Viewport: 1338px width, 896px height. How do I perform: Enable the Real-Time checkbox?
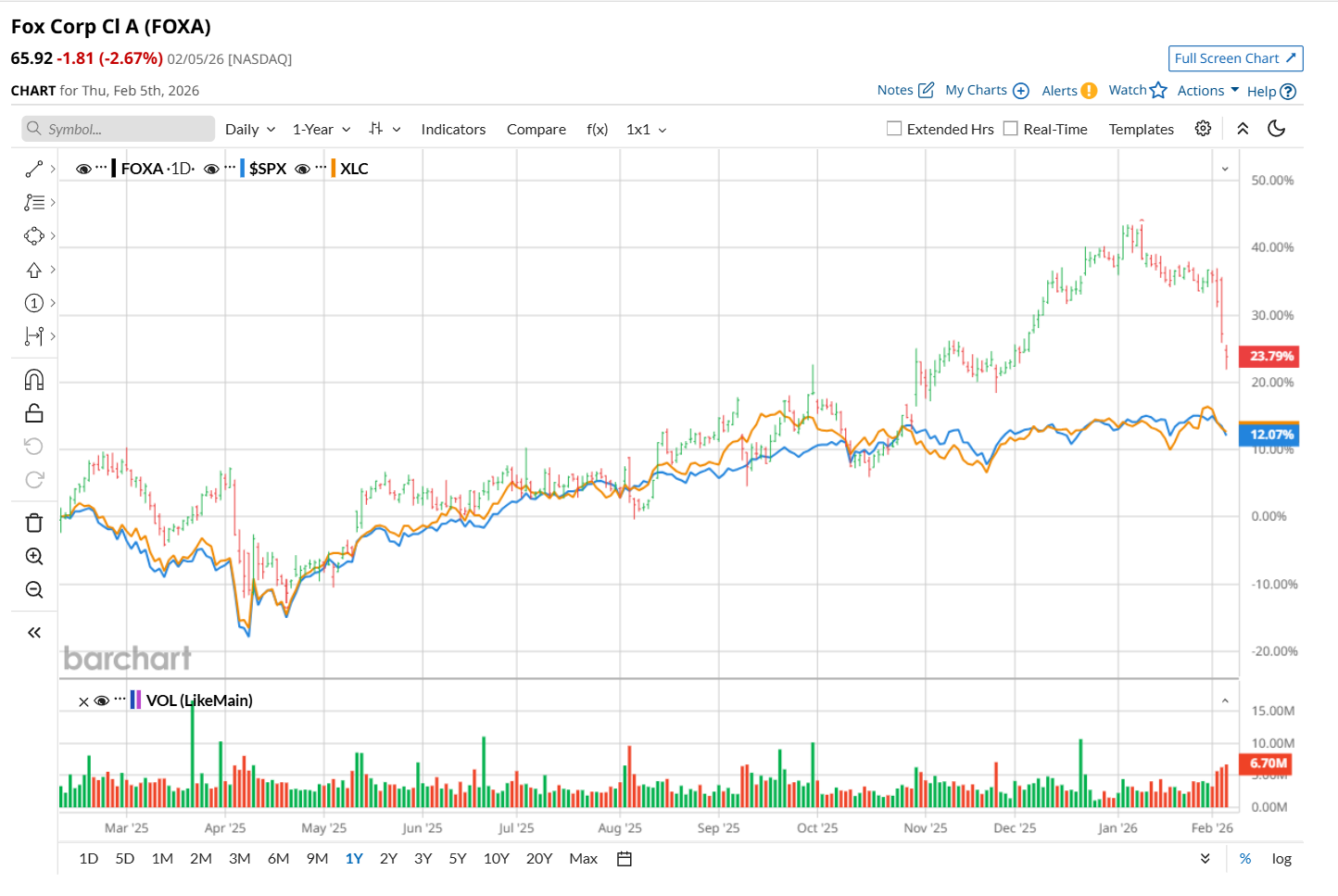(x=1011, y=129)
